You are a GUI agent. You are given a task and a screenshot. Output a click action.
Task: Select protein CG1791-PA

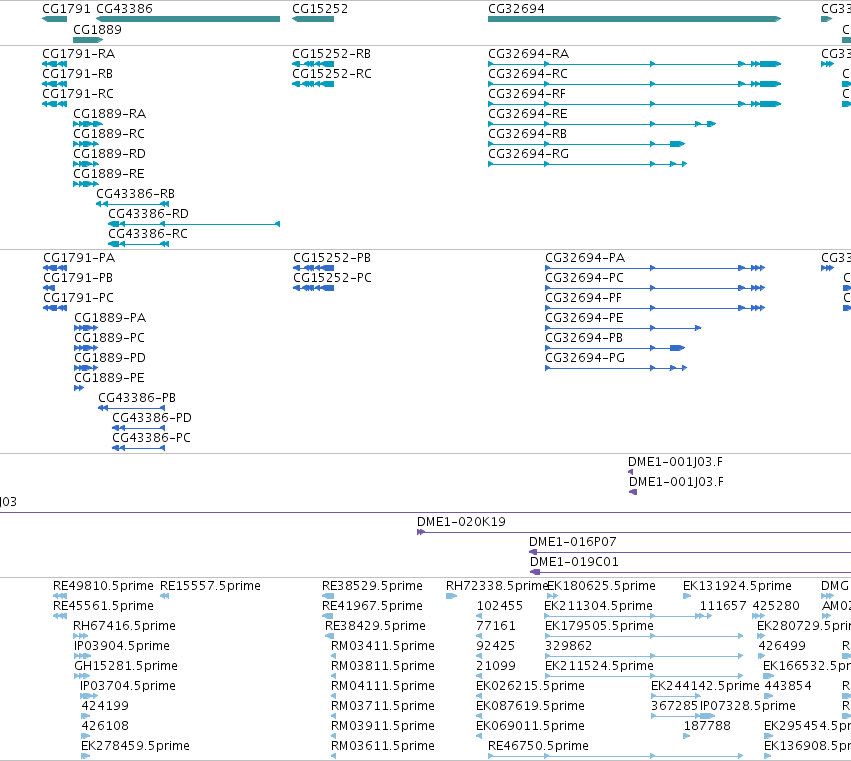coord(79,258)
